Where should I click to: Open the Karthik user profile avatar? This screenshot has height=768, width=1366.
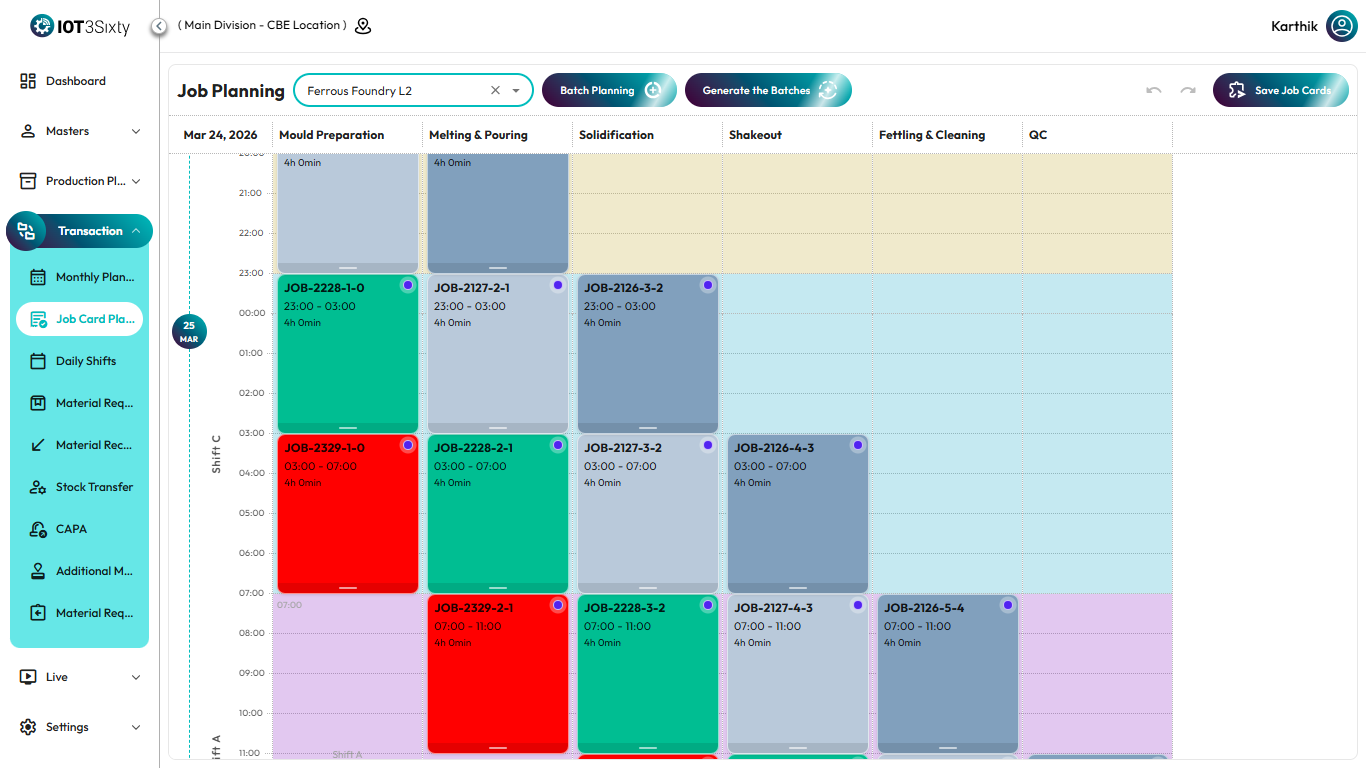[x=1341, y=26]
